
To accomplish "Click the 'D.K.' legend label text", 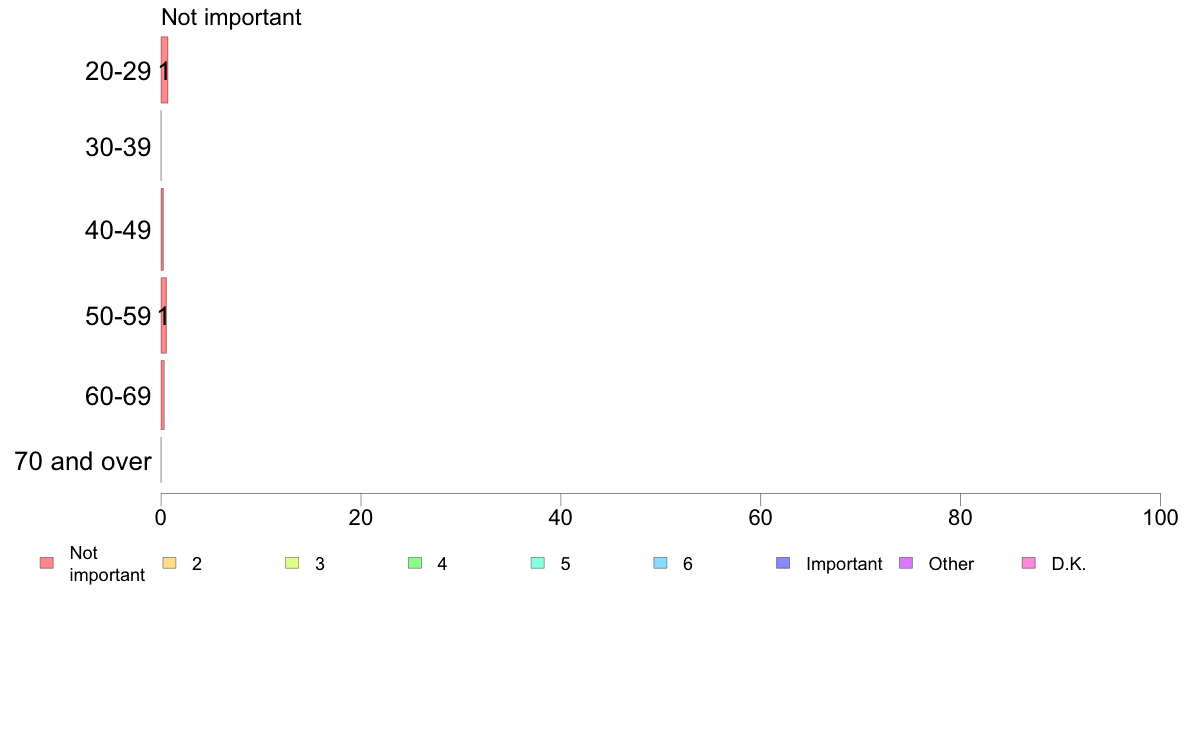I will pos(1068,564).
